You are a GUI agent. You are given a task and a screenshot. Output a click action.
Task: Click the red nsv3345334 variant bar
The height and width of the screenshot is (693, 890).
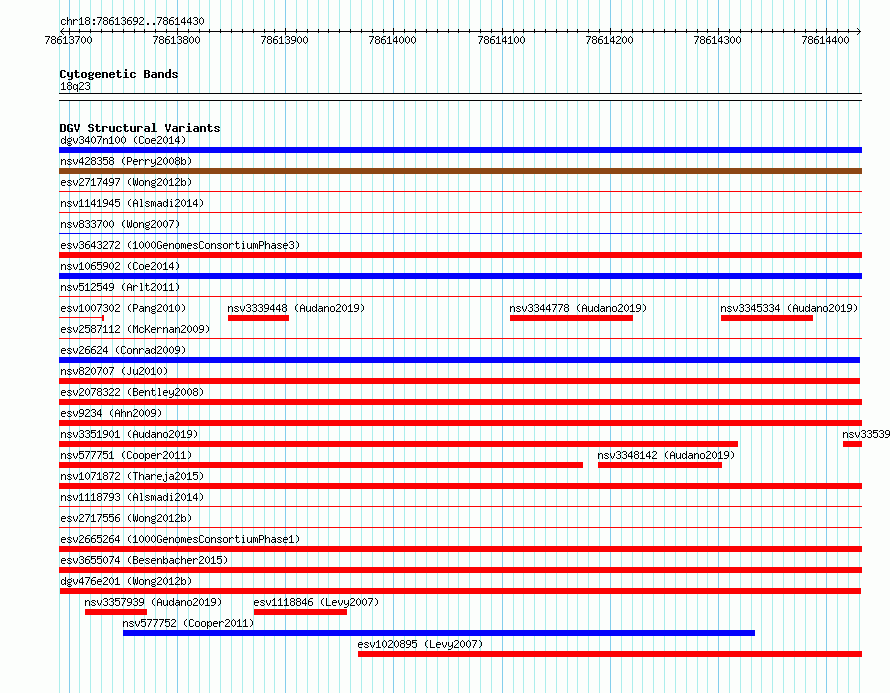(767, 318)
